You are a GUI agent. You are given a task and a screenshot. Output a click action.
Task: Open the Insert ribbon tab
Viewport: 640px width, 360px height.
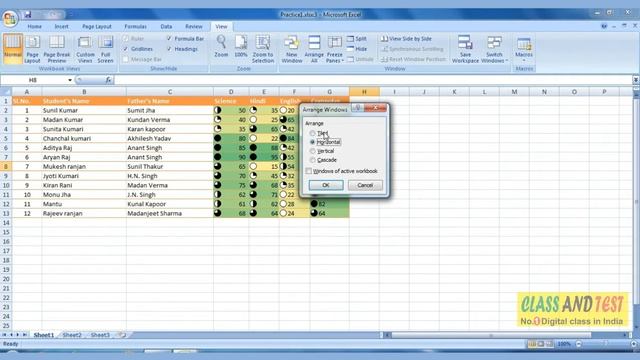point(61,27)
